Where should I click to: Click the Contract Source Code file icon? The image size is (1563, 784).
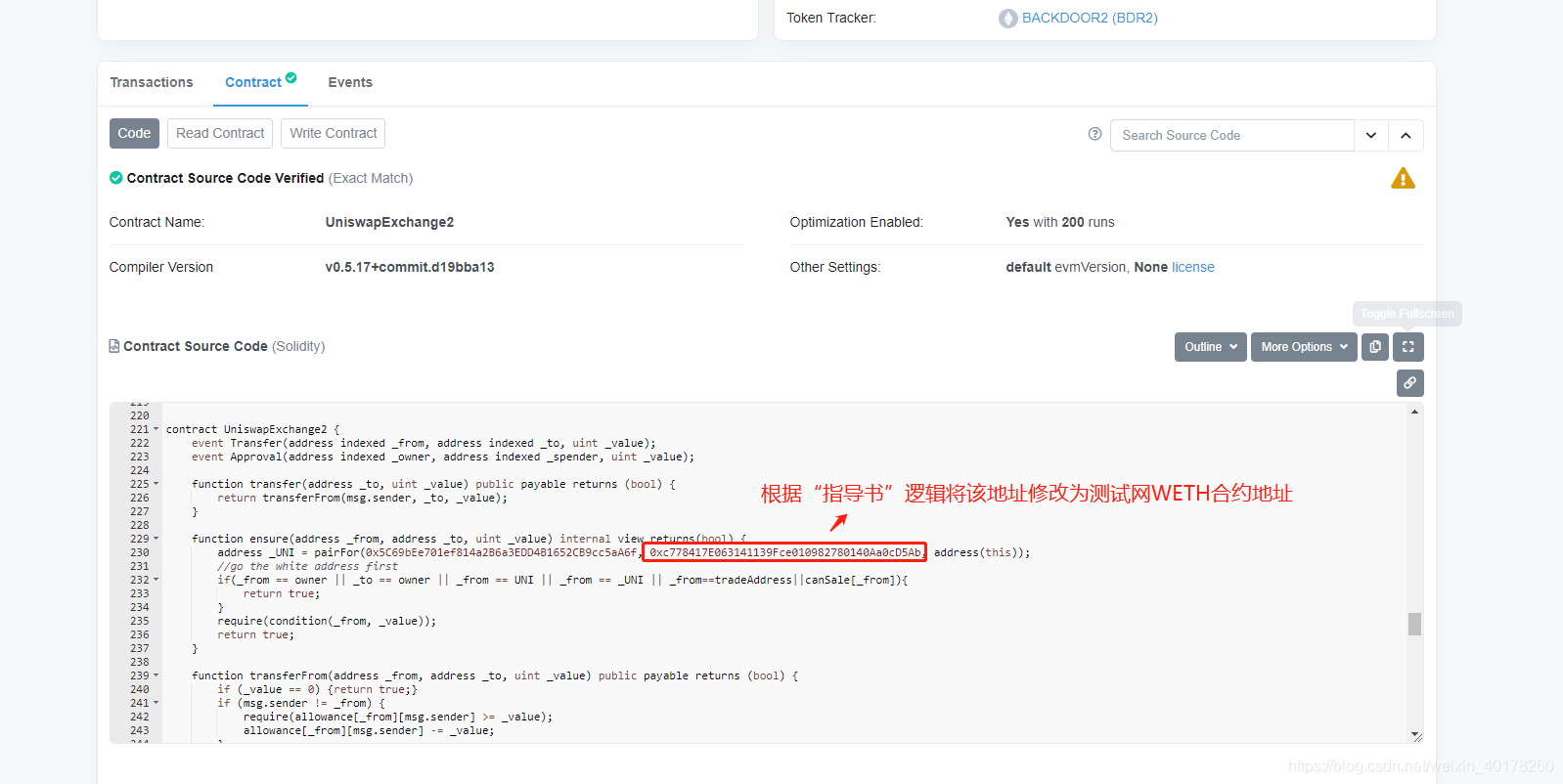point(114,346)
